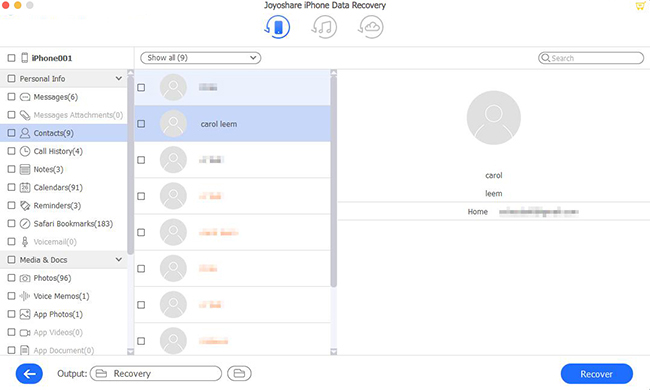Click the large contact avatar in details
650x390 pixels.
(x=493, y=118)
